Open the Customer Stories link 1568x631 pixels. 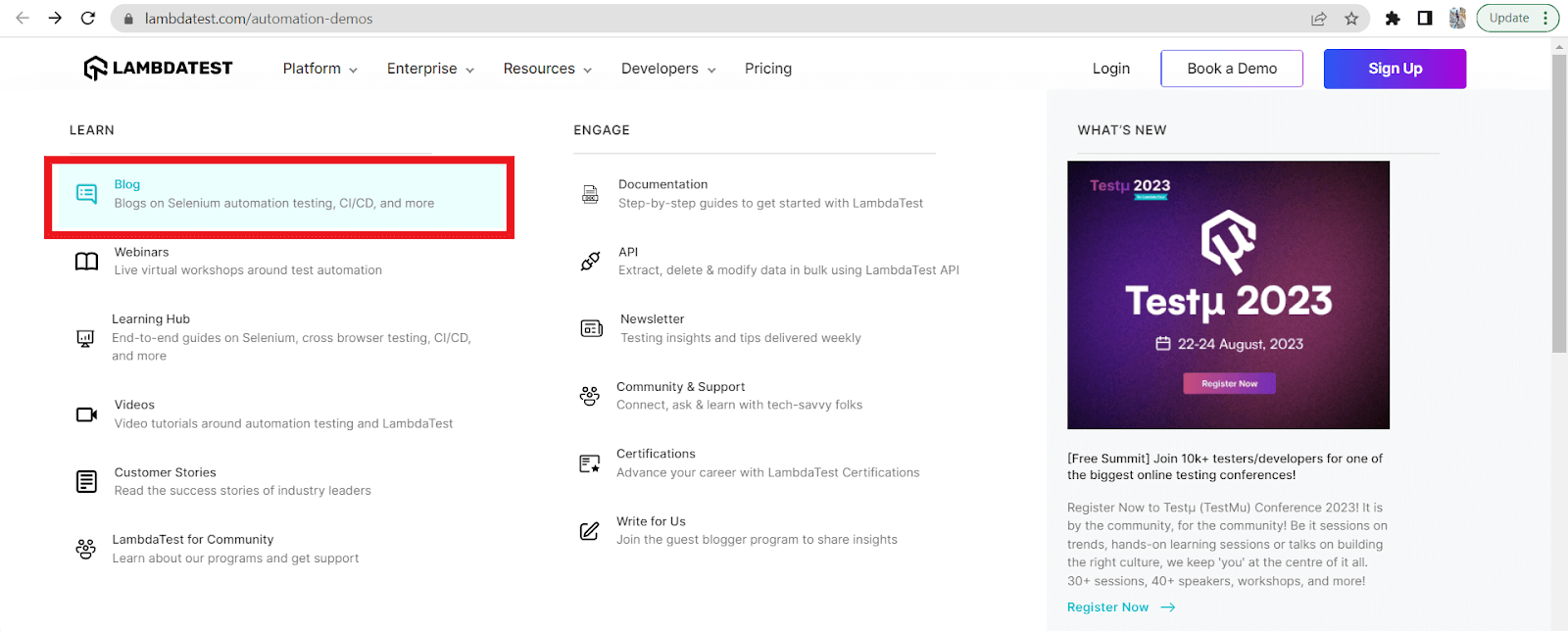click(165, 472)
